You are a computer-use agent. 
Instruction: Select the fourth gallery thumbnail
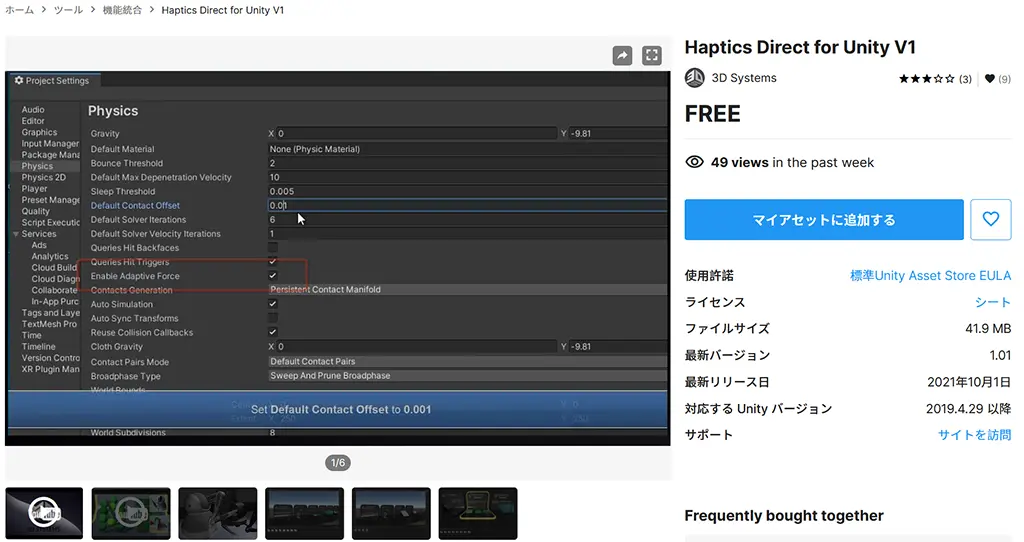click(x=304, y=513)
